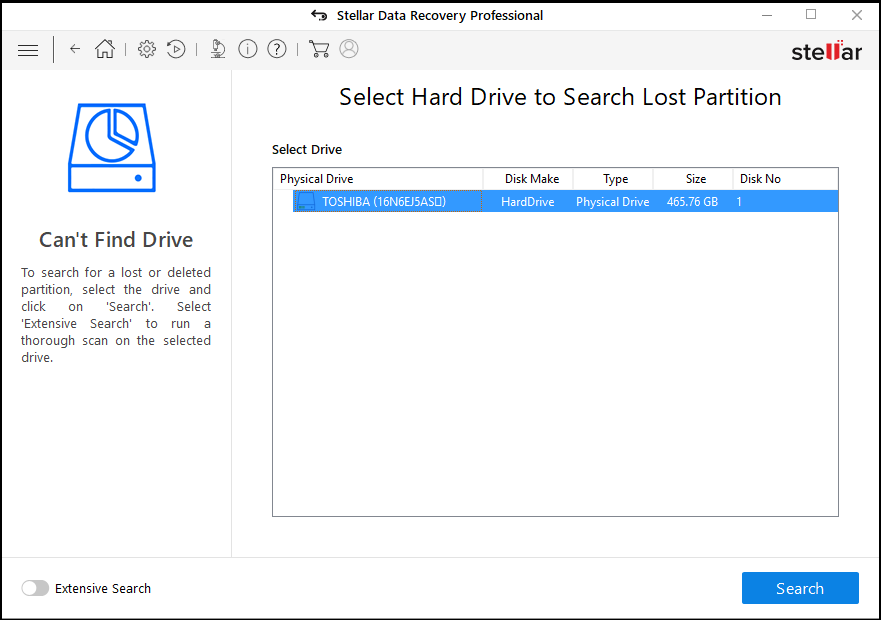Click the 465.76 GB size cell

(692, 202)
